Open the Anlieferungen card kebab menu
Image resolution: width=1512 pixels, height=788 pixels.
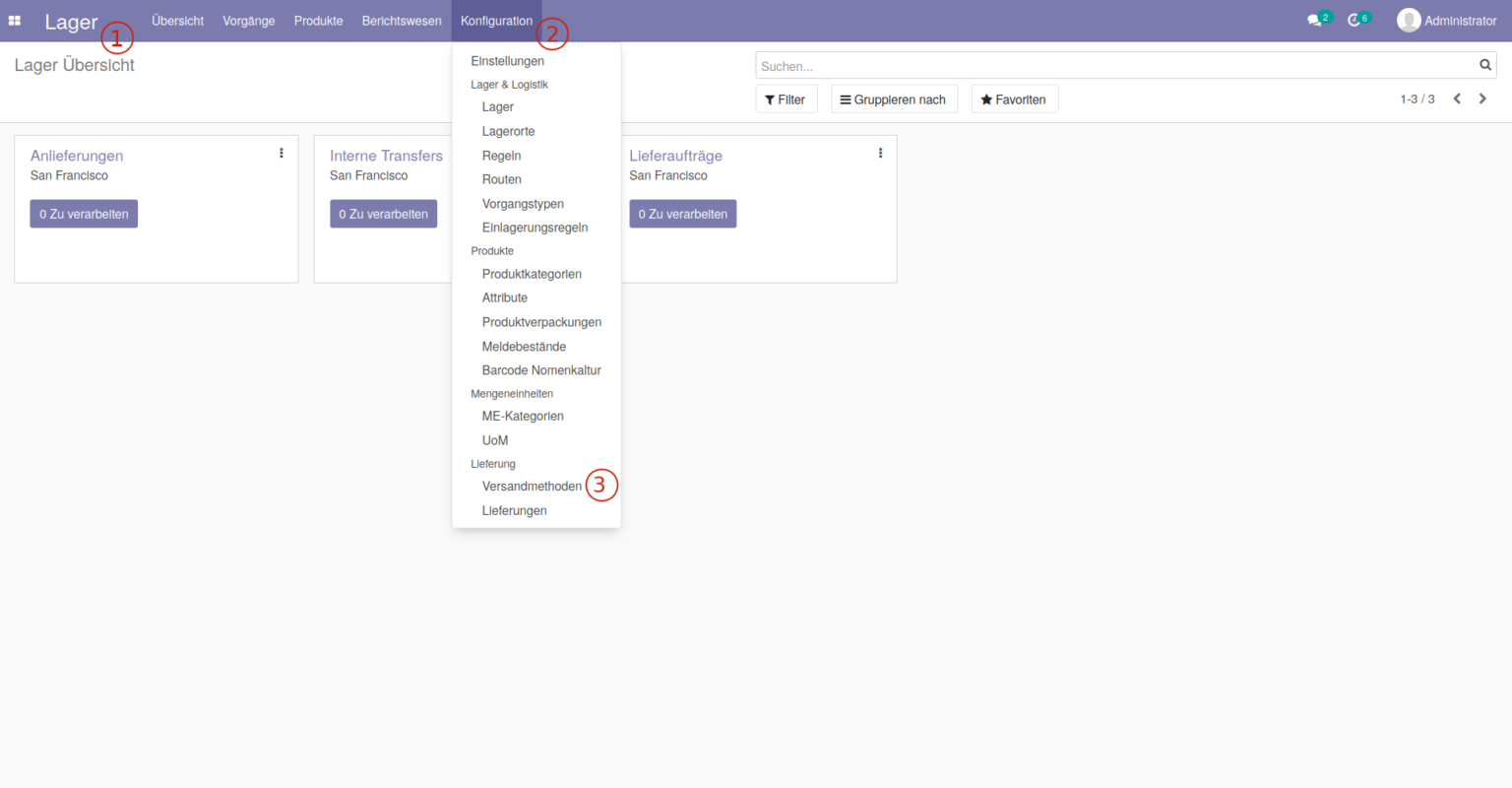(x=282, y=152)
